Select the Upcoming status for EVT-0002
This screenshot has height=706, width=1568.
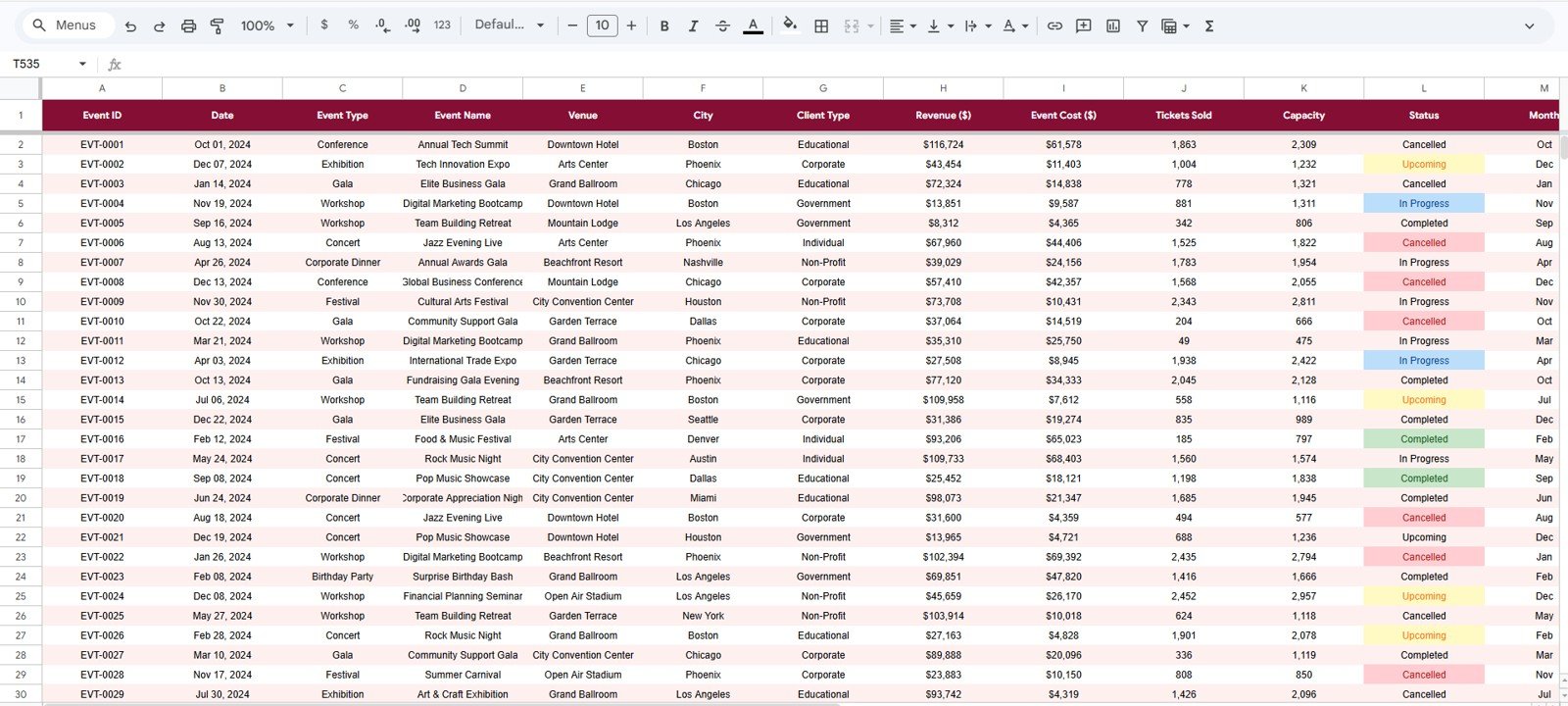click(x=1424, y=165)
